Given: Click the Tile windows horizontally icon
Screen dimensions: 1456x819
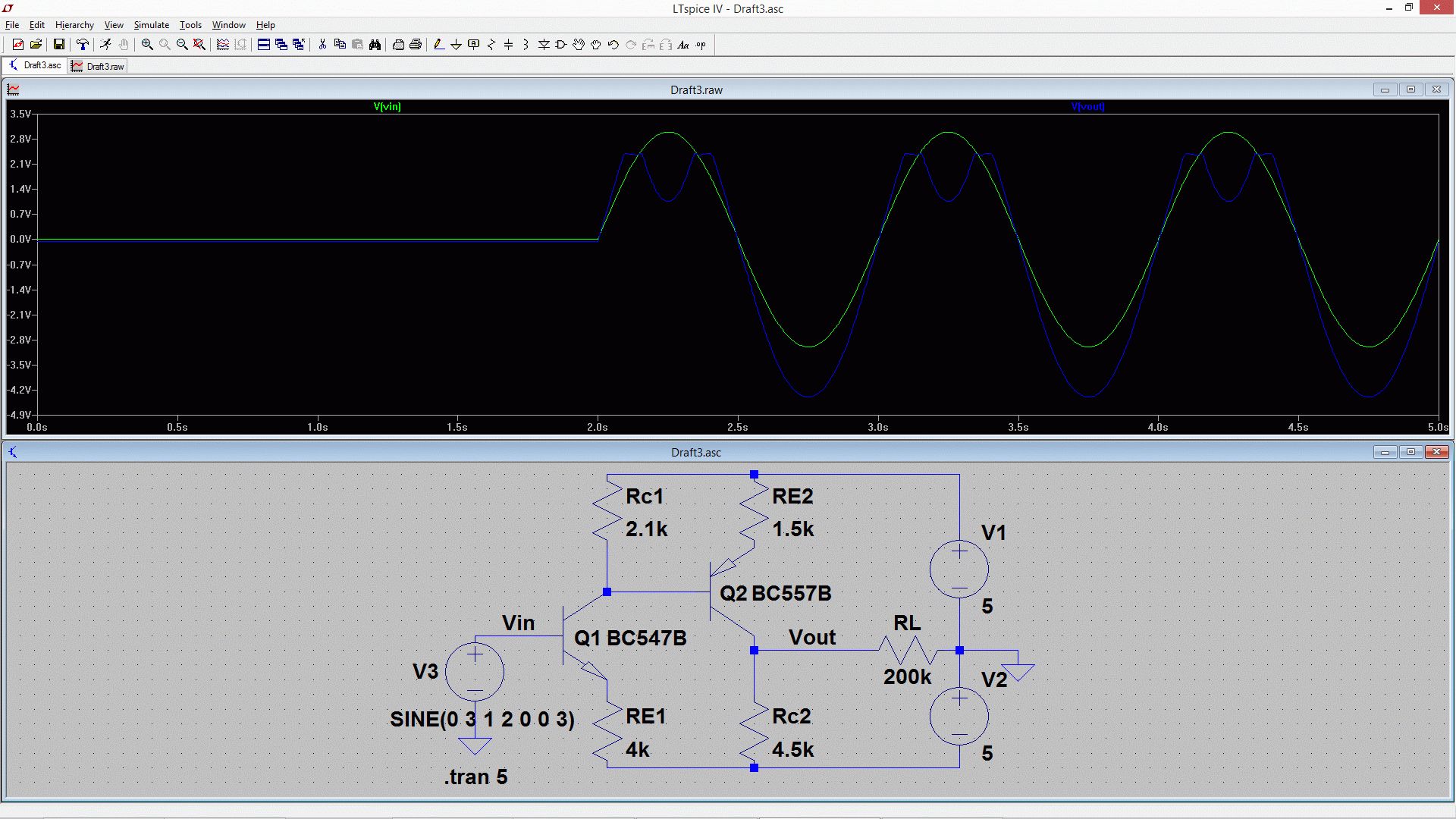Looking at the screenshot, I should click(264, 45).
